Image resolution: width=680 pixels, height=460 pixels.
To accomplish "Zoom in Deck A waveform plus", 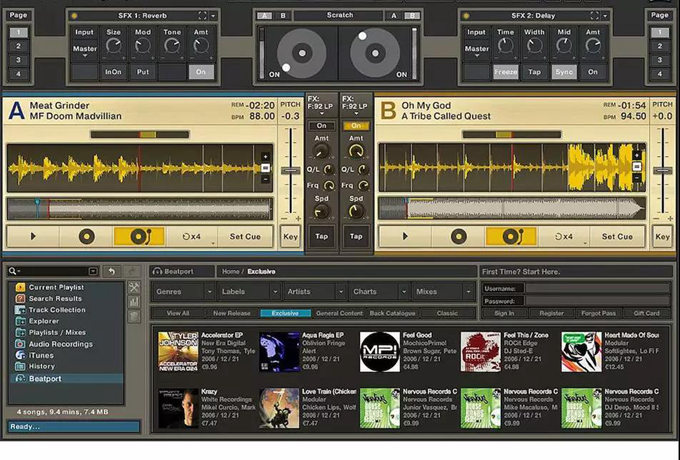I will (265, 157).
